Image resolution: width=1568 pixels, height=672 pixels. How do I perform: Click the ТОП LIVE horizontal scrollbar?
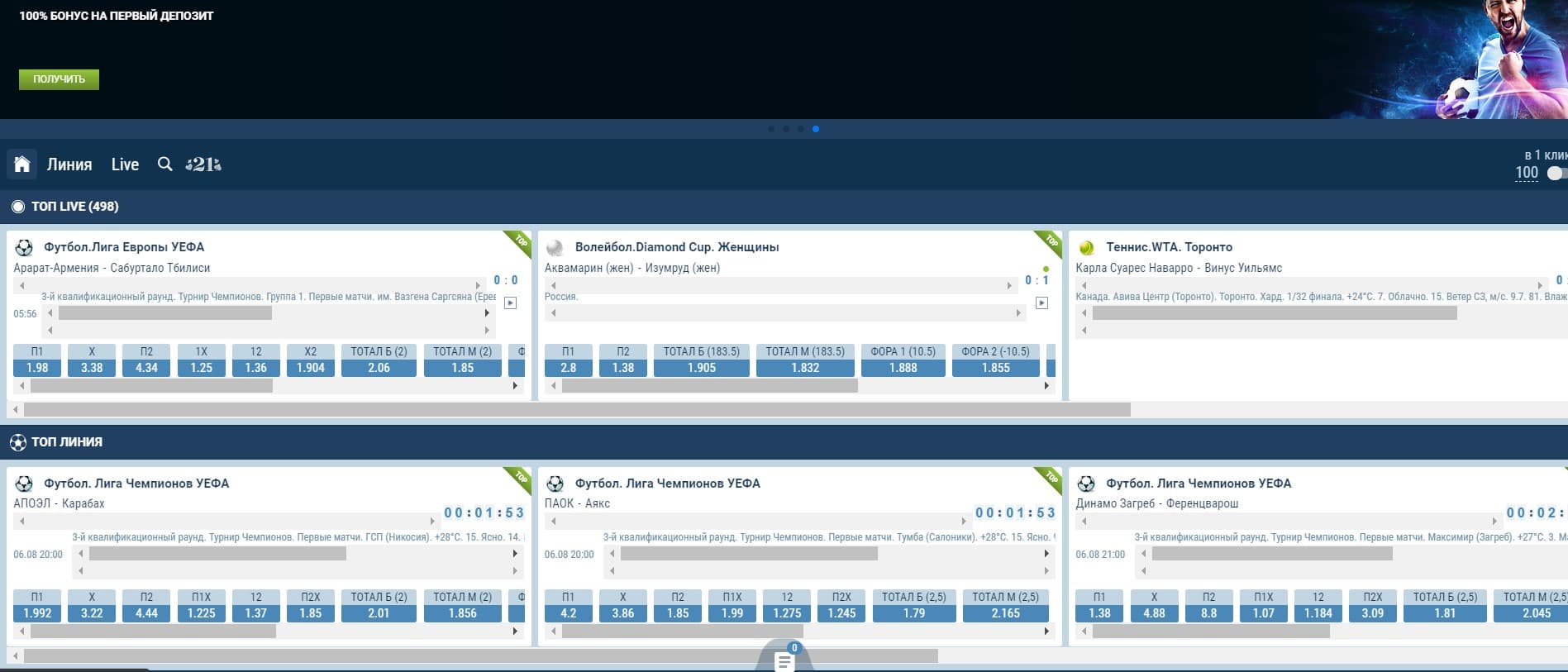577,410
